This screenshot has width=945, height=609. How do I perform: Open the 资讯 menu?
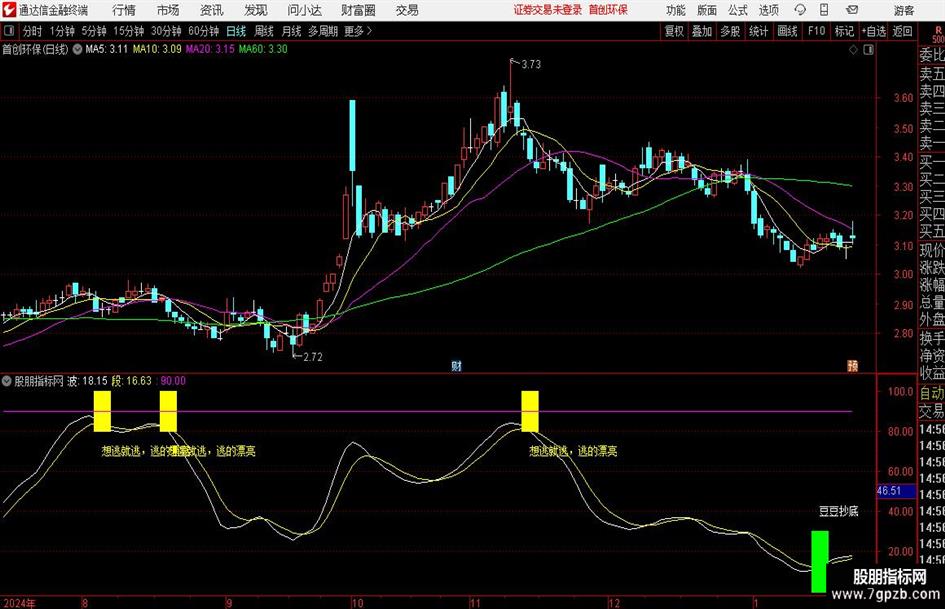pyautogui.click(x=212, y=10)
